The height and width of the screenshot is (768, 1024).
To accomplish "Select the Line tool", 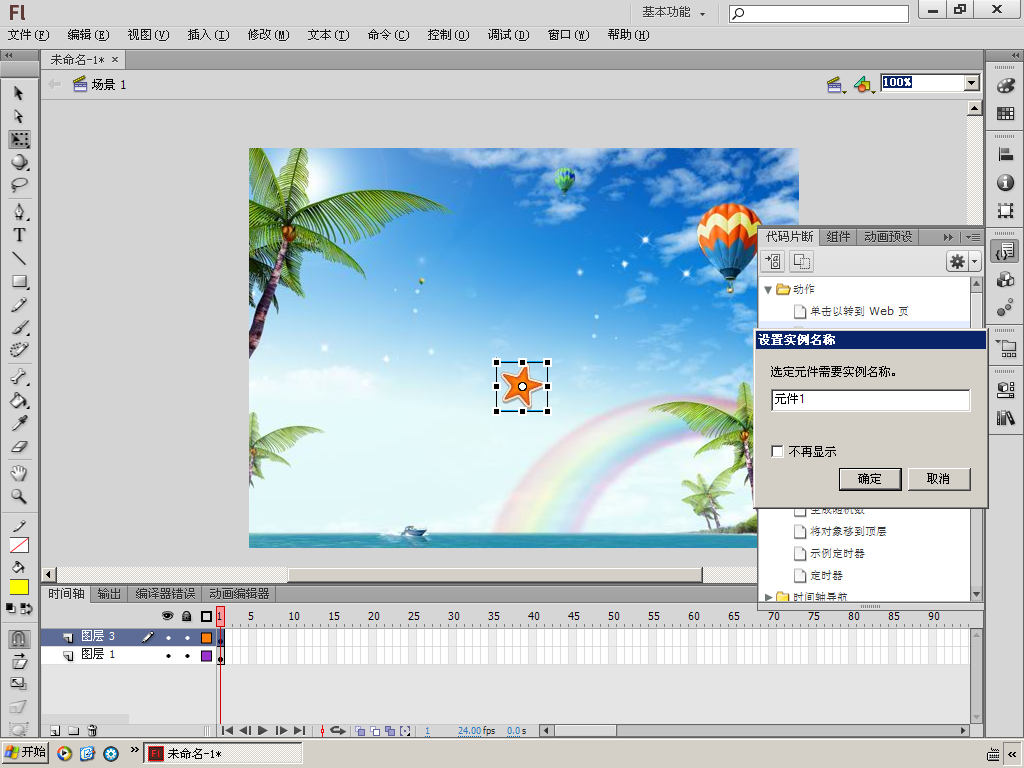I will 19,259.
